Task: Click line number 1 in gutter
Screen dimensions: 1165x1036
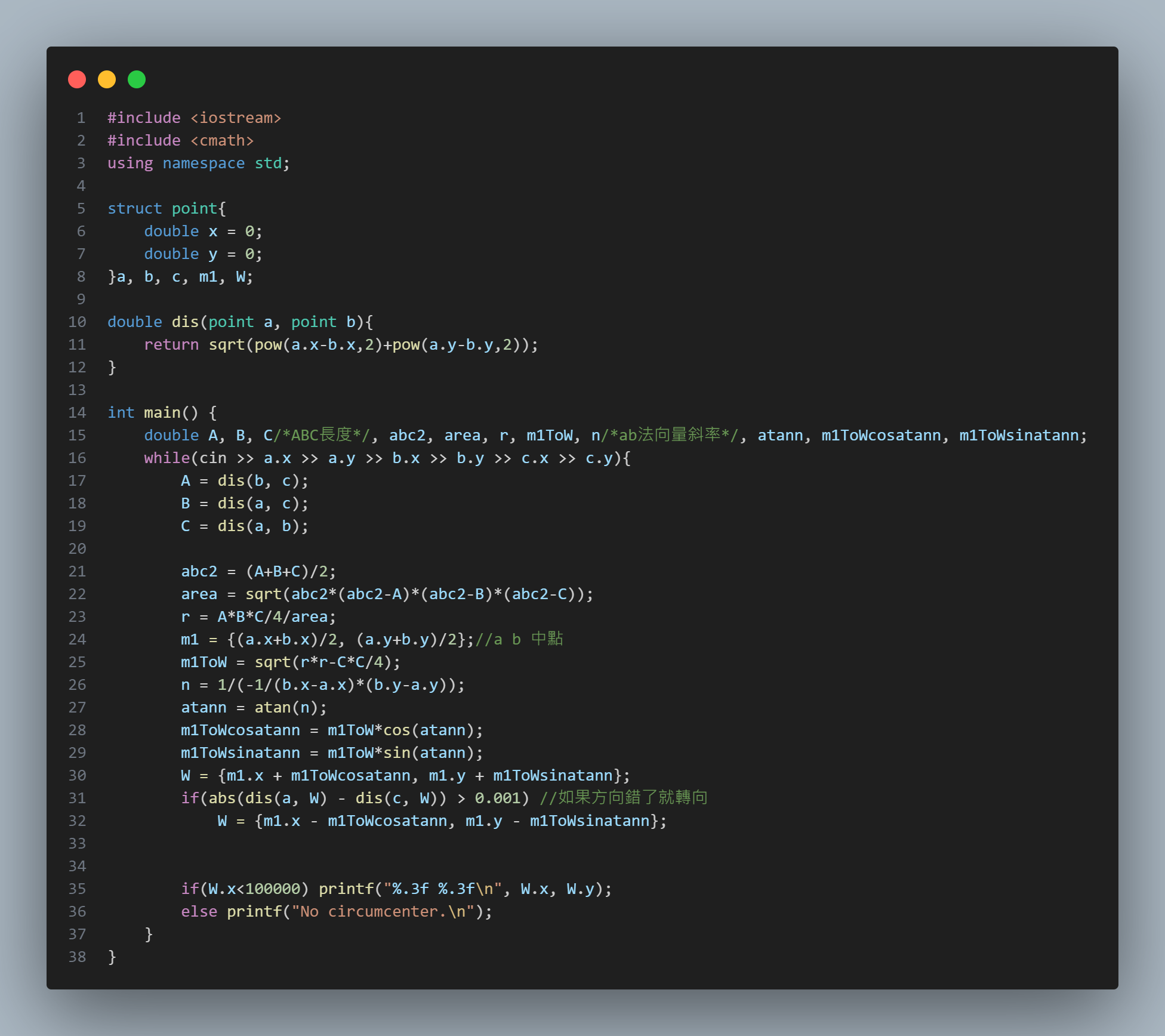Action: (81, 118)
